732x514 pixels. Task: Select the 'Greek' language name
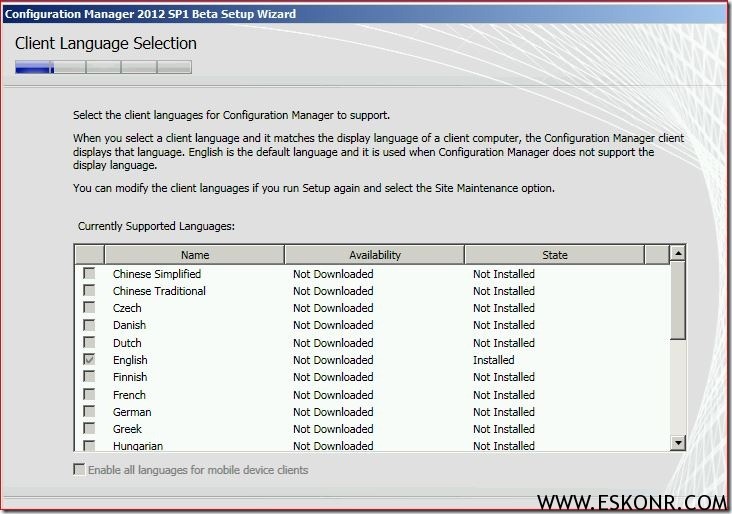coord(127,429)
